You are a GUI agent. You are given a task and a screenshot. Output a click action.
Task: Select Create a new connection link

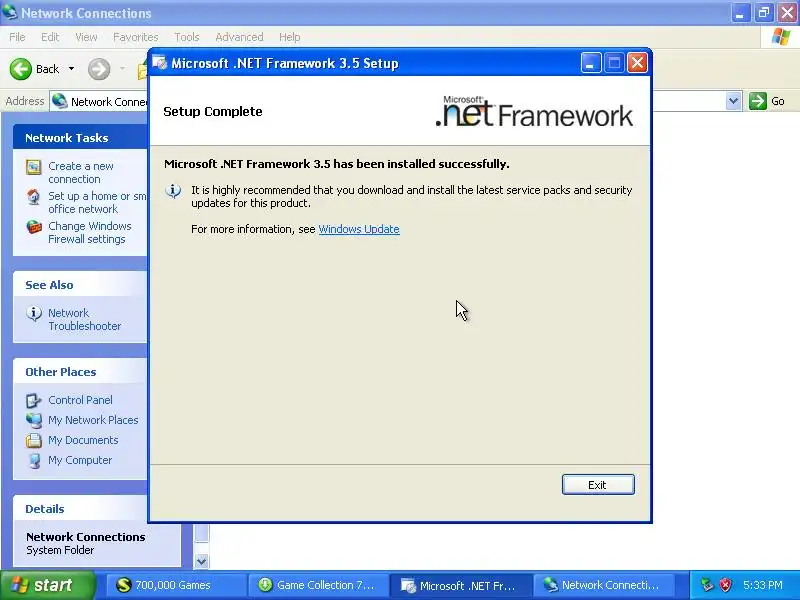tap(81, 172)
